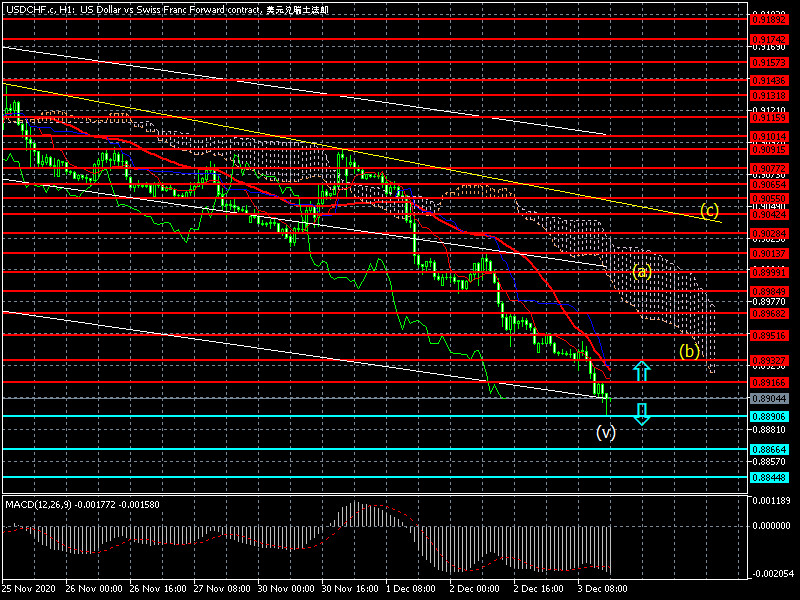The image size is (800, 600).
Task: Click the cyan up arrow marker
Action: (642, 370)
